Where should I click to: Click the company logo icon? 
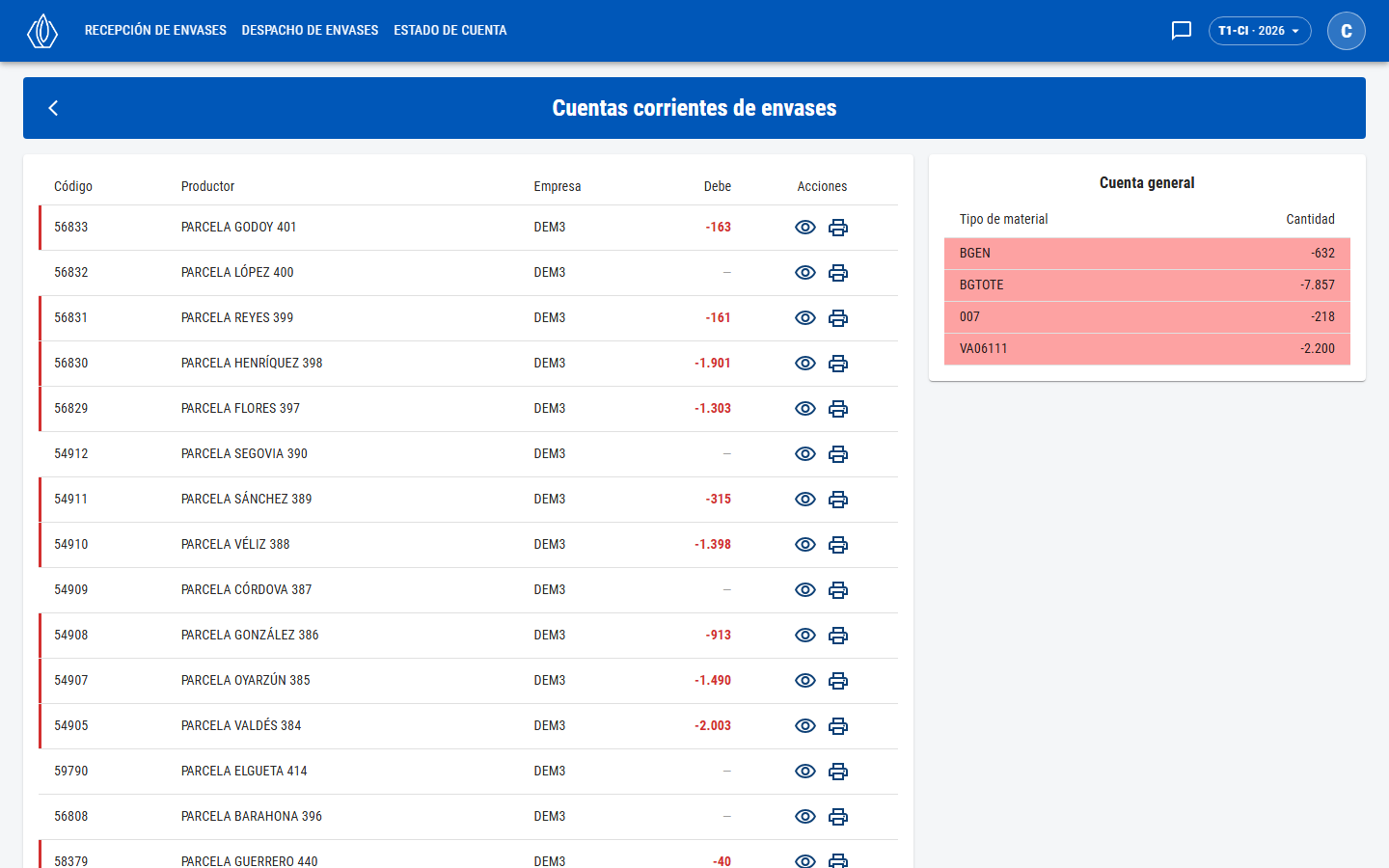coord(42,31)
